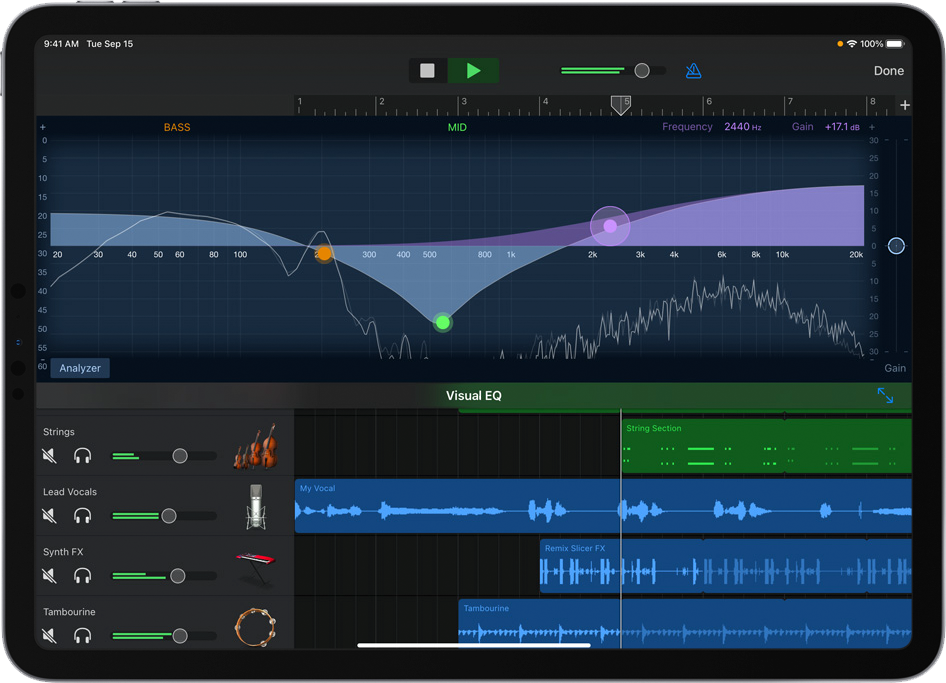Click the Tambourine track volume slider knob

(180, 636)
